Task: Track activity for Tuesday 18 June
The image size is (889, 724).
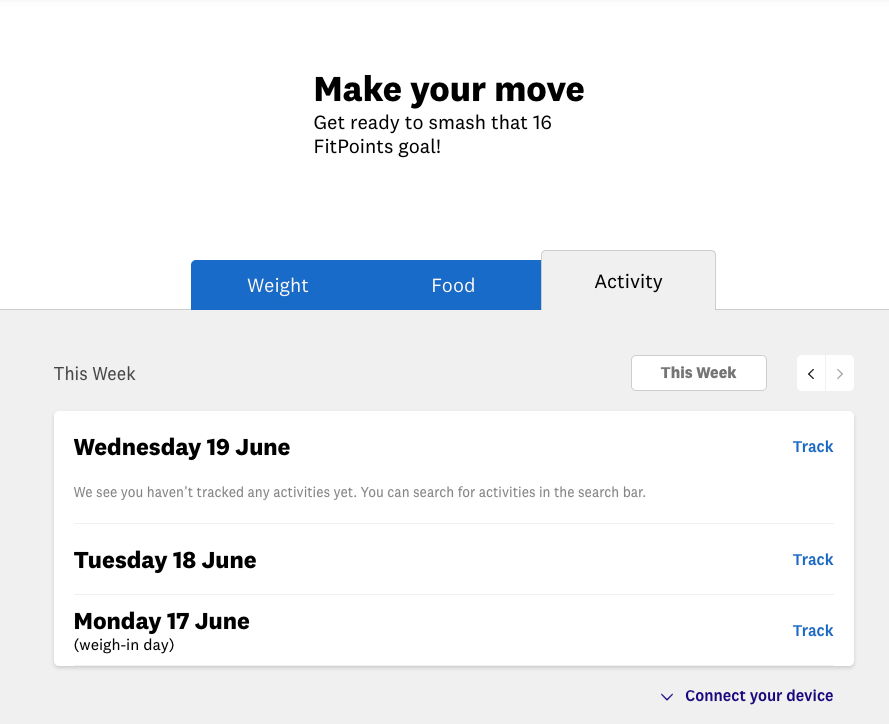Action: (812, 560)
